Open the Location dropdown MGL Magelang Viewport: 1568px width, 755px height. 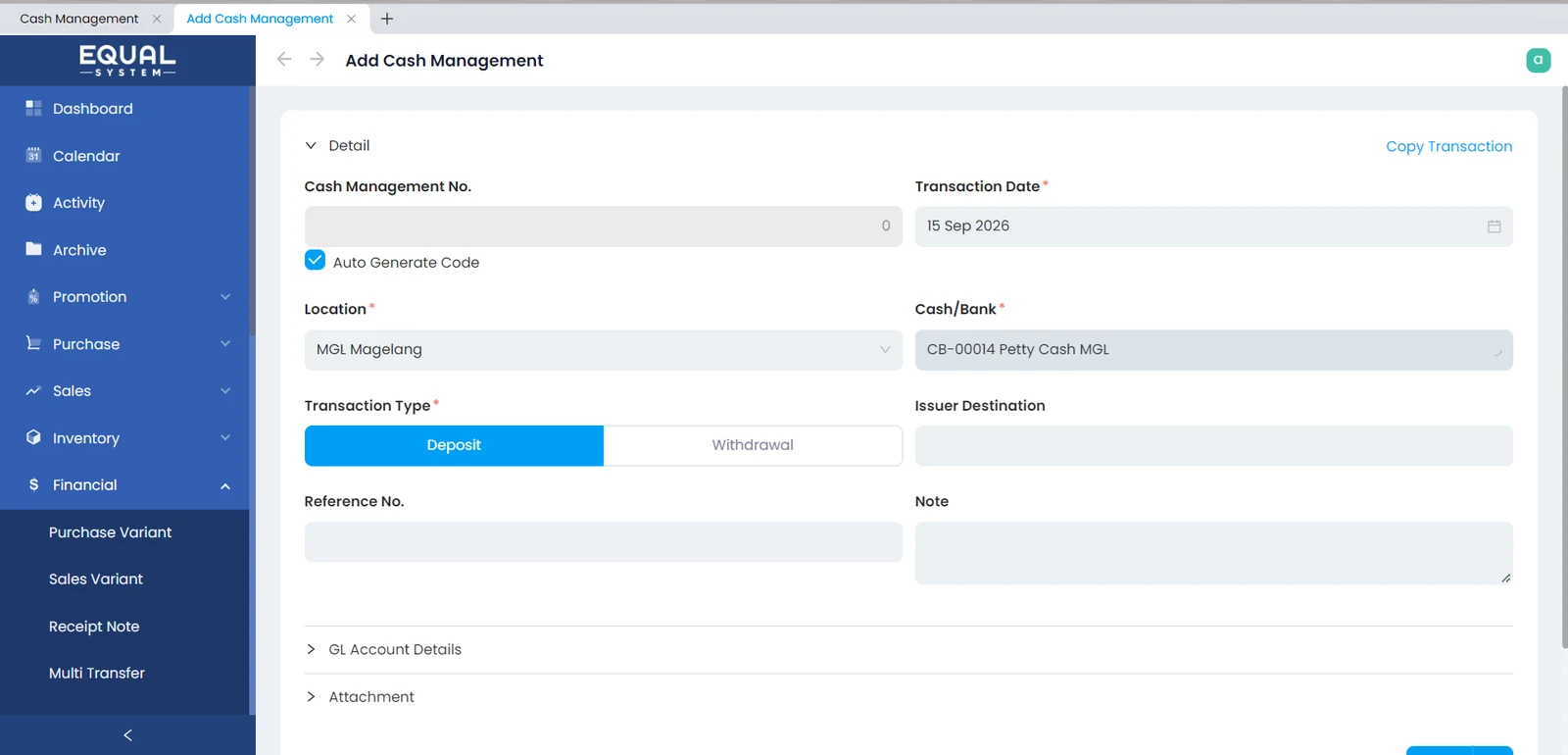tap(603, 350)
